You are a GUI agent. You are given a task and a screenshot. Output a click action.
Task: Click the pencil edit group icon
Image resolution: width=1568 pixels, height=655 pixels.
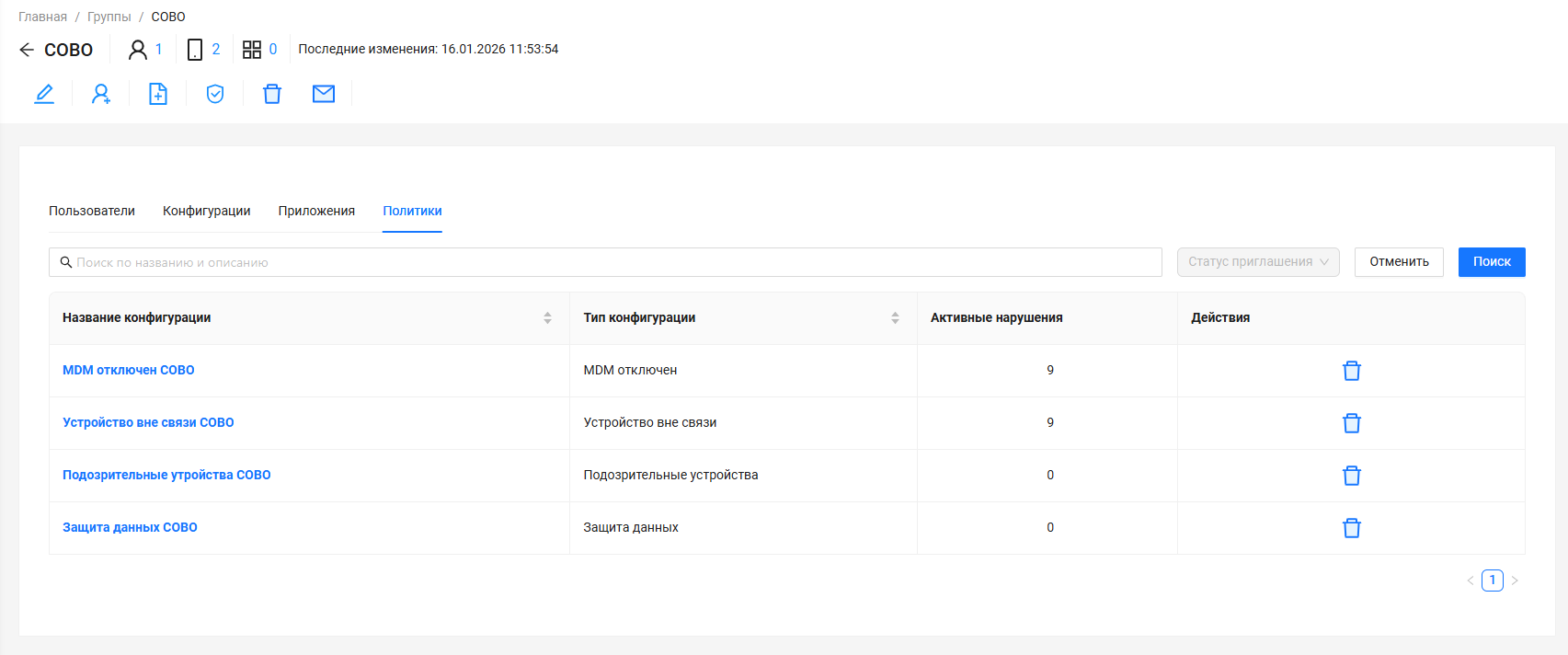(x=44, y=94)
